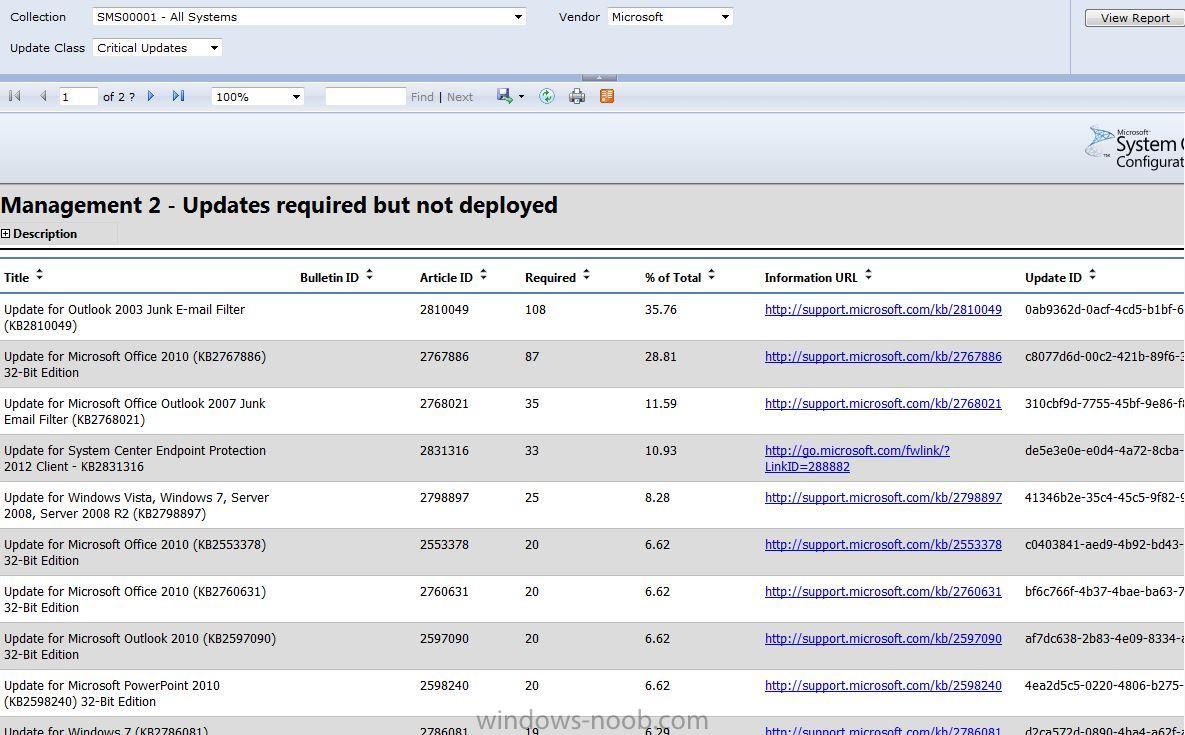The image size is (1185, 735).
Task: Click the Required value 87
Action: [x=532, y=357]
